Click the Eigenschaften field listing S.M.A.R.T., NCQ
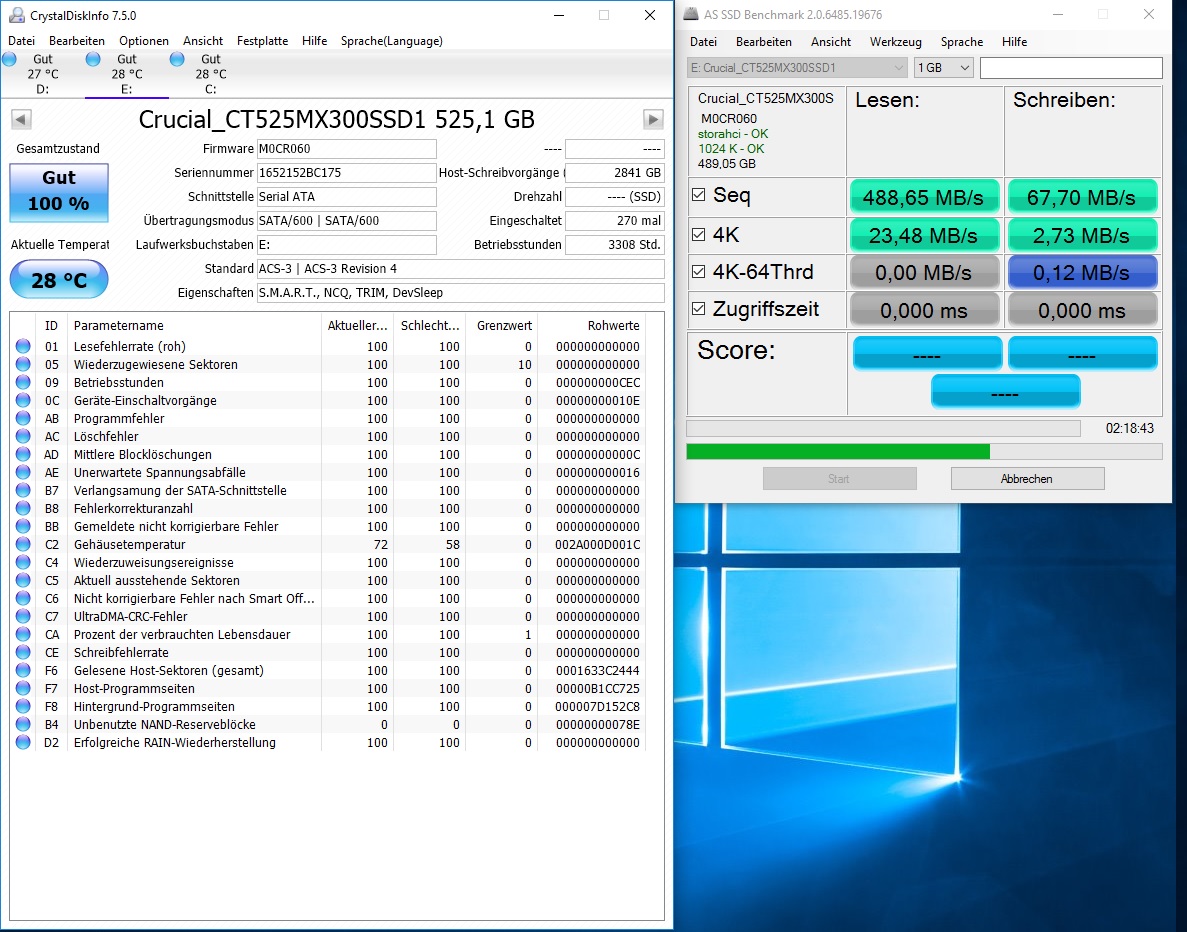 [461, 293]
